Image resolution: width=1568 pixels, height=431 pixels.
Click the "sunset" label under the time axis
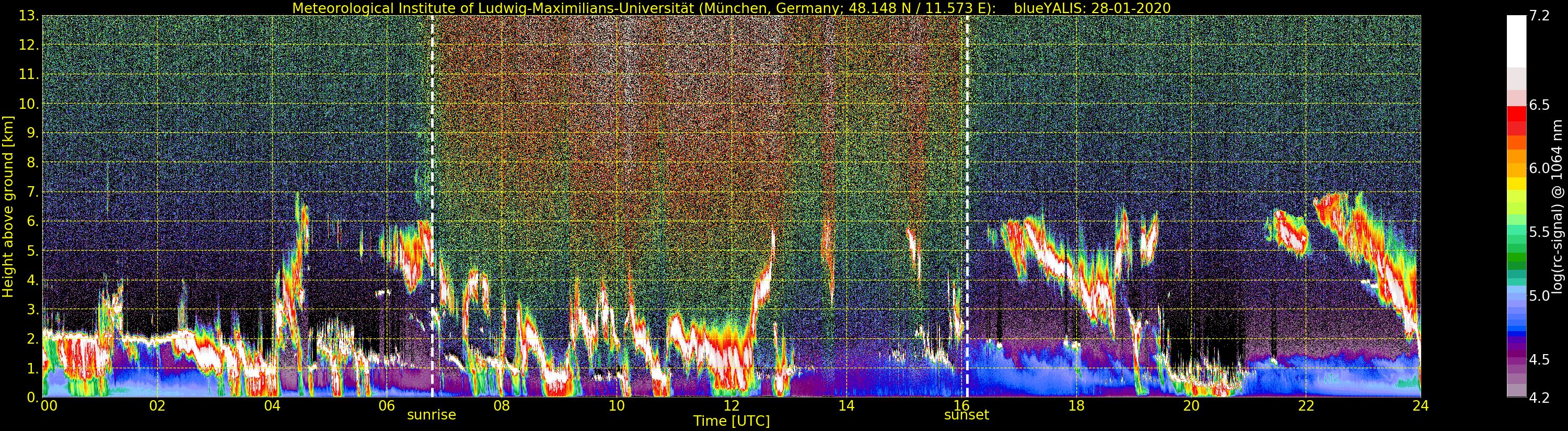(966, 415)
